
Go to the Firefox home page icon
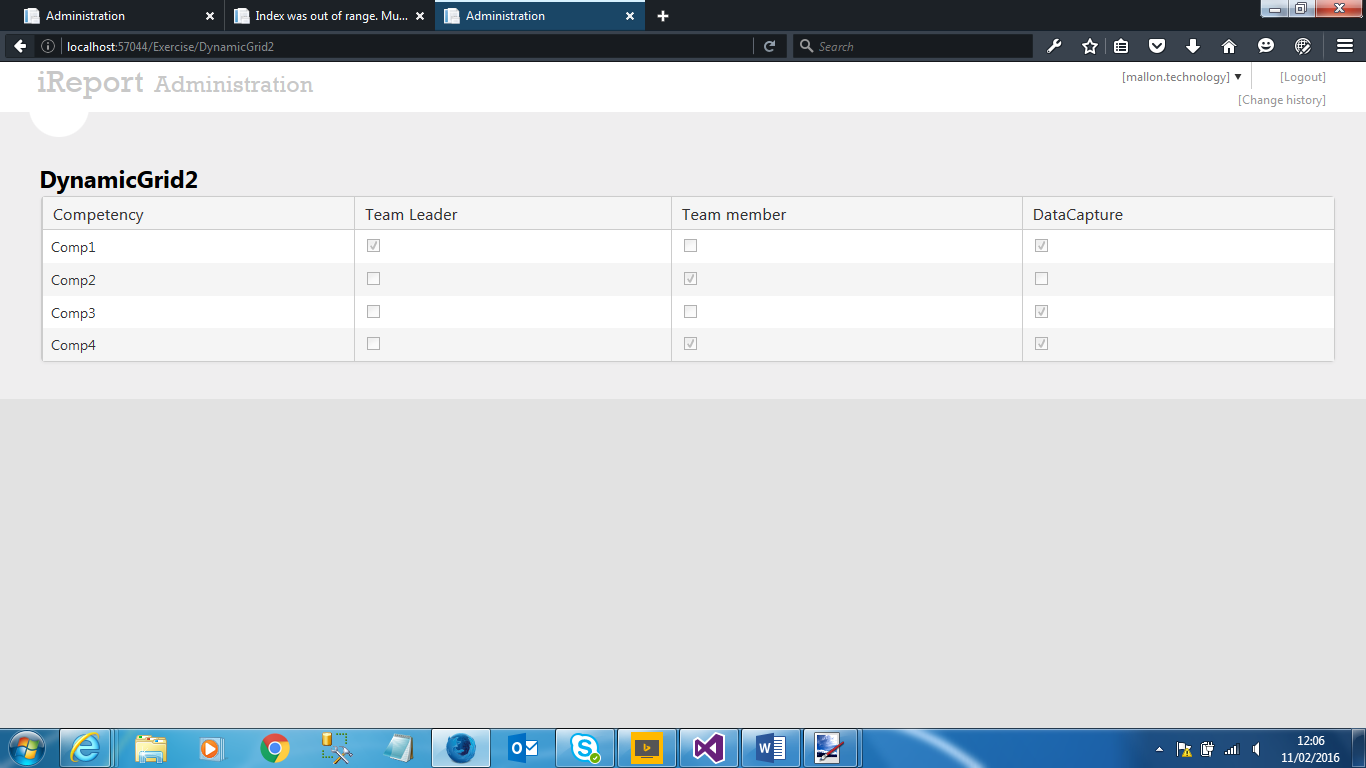(1229, 46)
